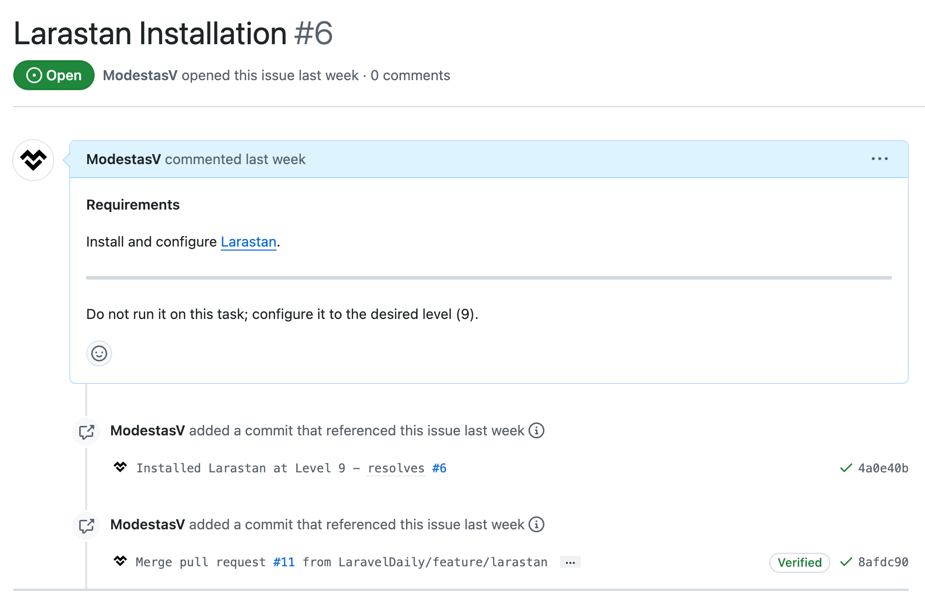Viewport: 925px width, 602px height.
Task: Click the cross-reference icon of the 8afdc90 event
Action: coord(87,525)
